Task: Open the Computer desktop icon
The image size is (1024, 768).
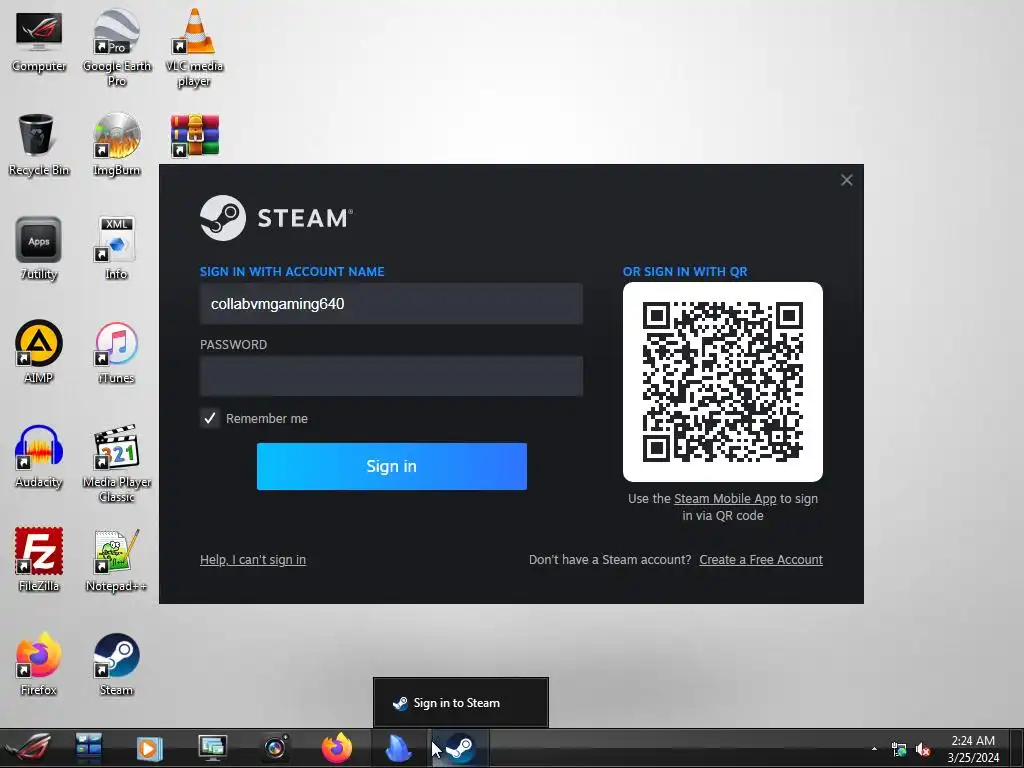Action: [x=39, y=40]
